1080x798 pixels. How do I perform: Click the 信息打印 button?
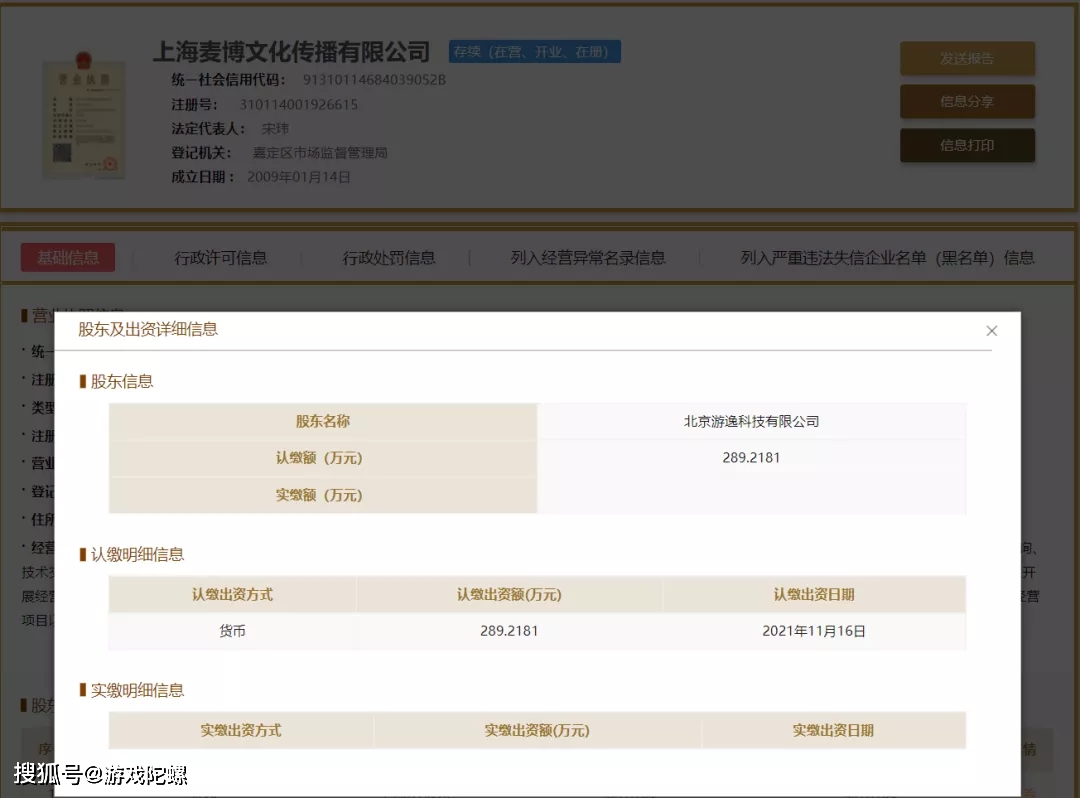967,145
